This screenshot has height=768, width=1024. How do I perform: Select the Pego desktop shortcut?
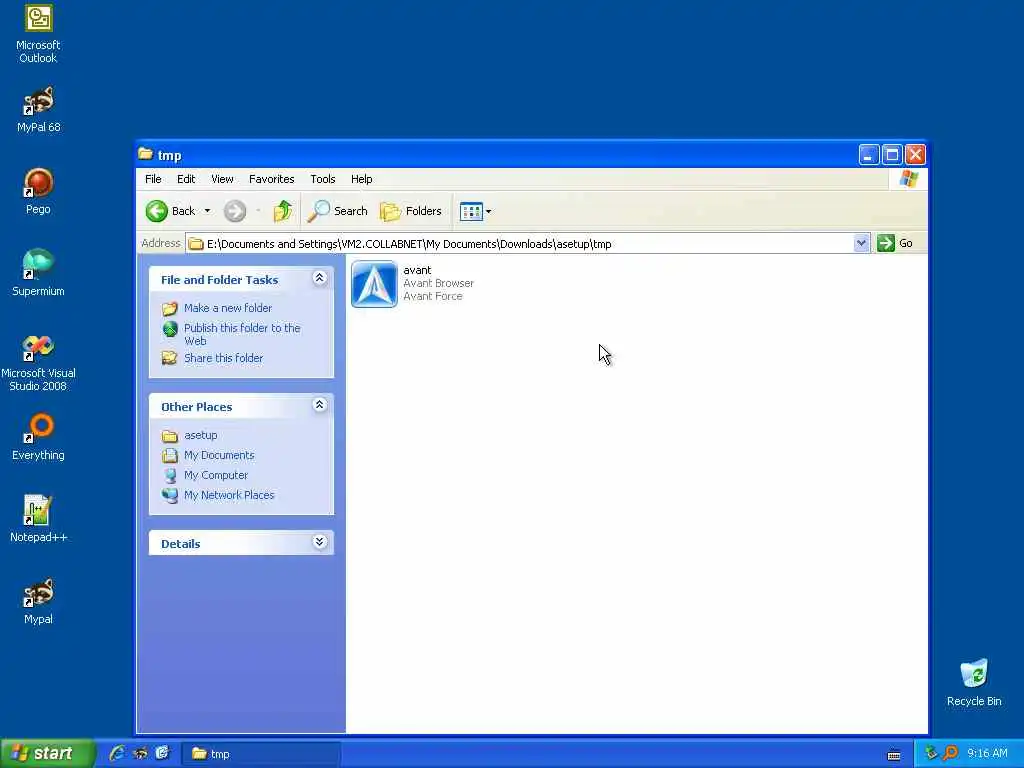coord(39,191)
